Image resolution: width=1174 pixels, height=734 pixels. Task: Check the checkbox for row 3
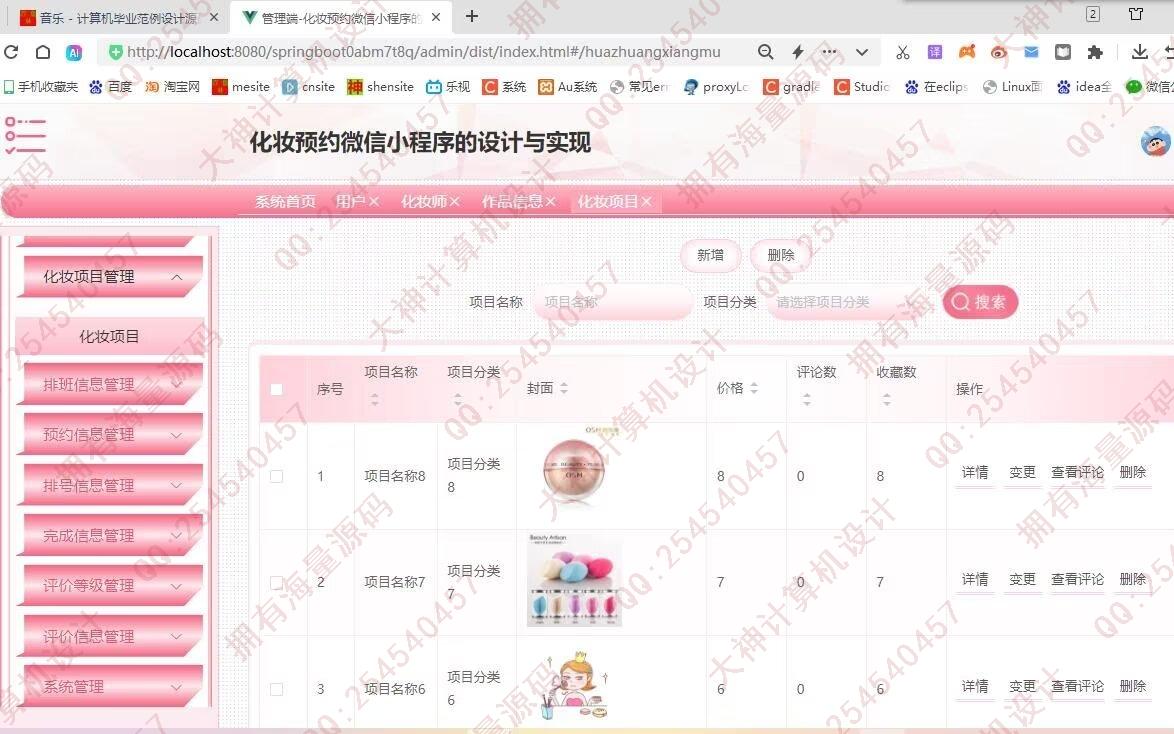point(277,689)
